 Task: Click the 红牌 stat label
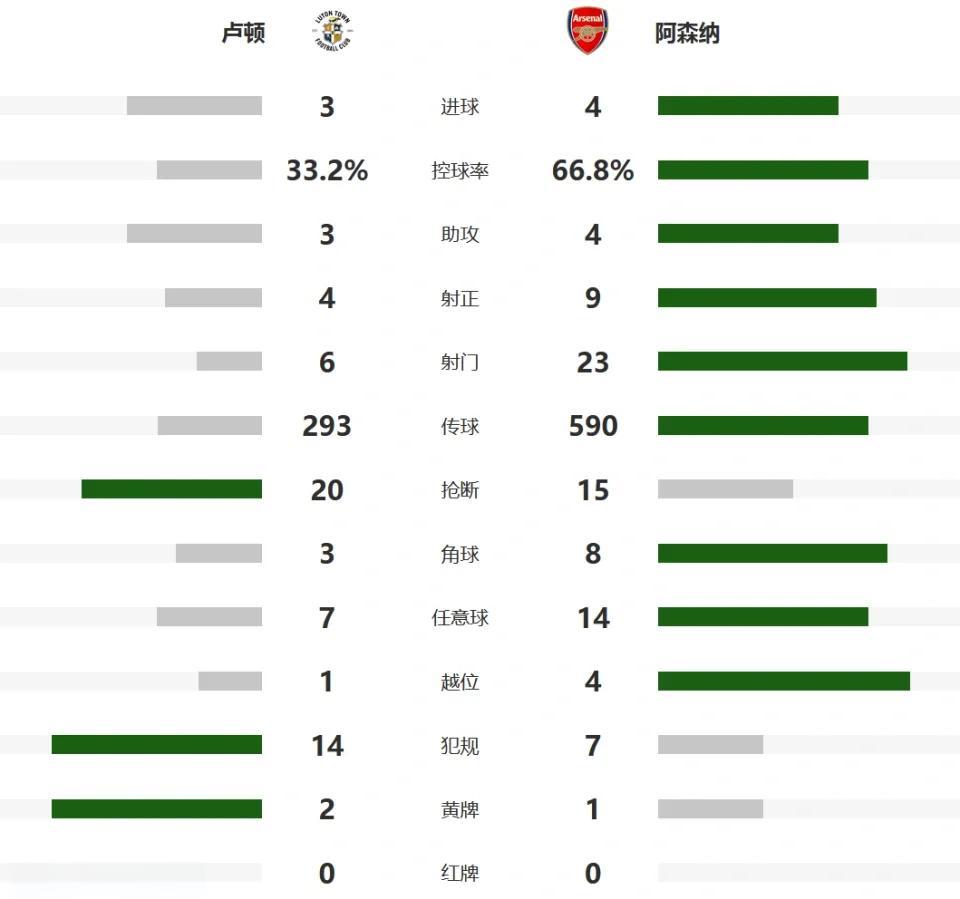(x=460, y=873)
